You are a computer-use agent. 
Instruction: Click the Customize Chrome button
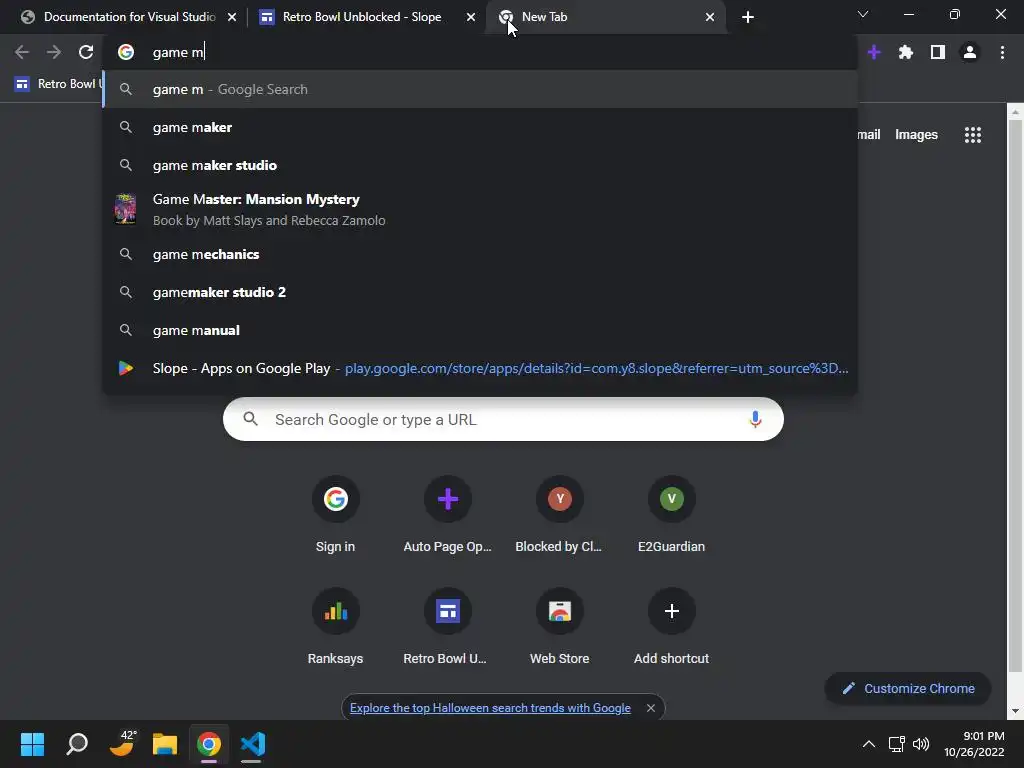tap(908, 688)
